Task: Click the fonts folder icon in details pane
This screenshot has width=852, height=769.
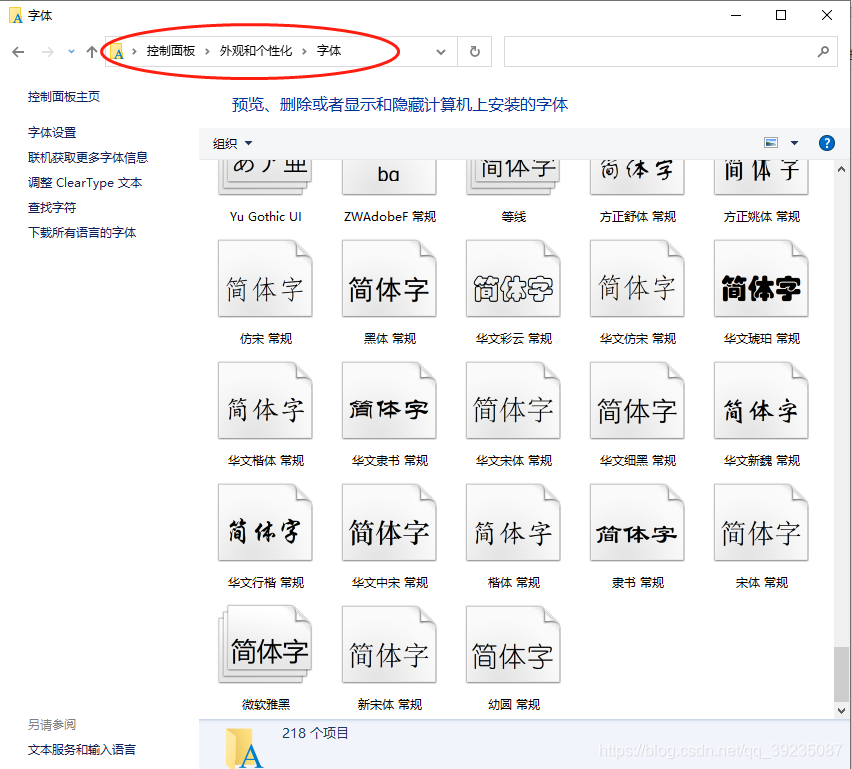Action: [x=244, y=748]
